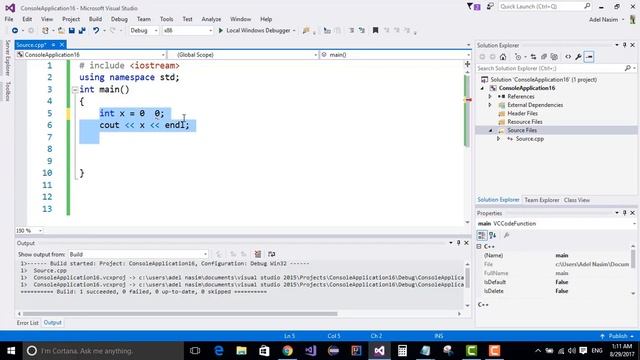This screenshot has height=360, width=640.
Task: Click the Save All toolbar icon
Action: coord(82,30)
